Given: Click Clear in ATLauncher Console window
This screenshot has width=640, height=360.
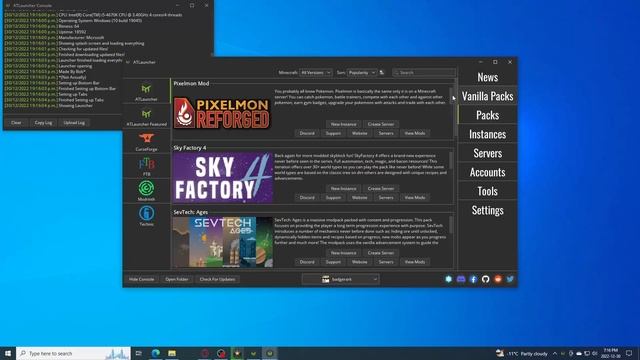Looking at the screenshot, I should point(16,122).
